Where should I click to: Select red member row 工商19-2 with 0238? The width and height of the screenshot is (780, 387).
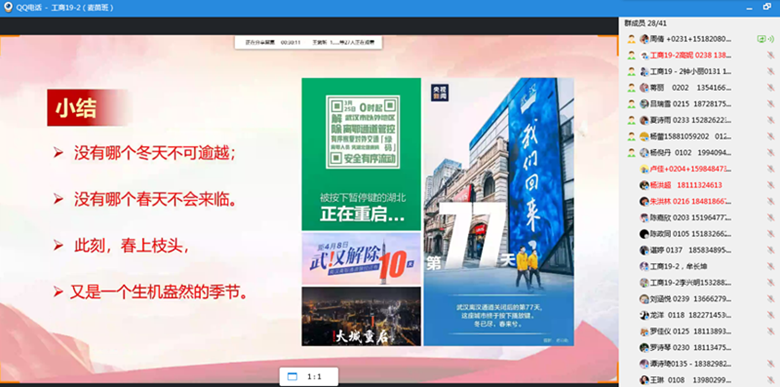coord(699,55)
